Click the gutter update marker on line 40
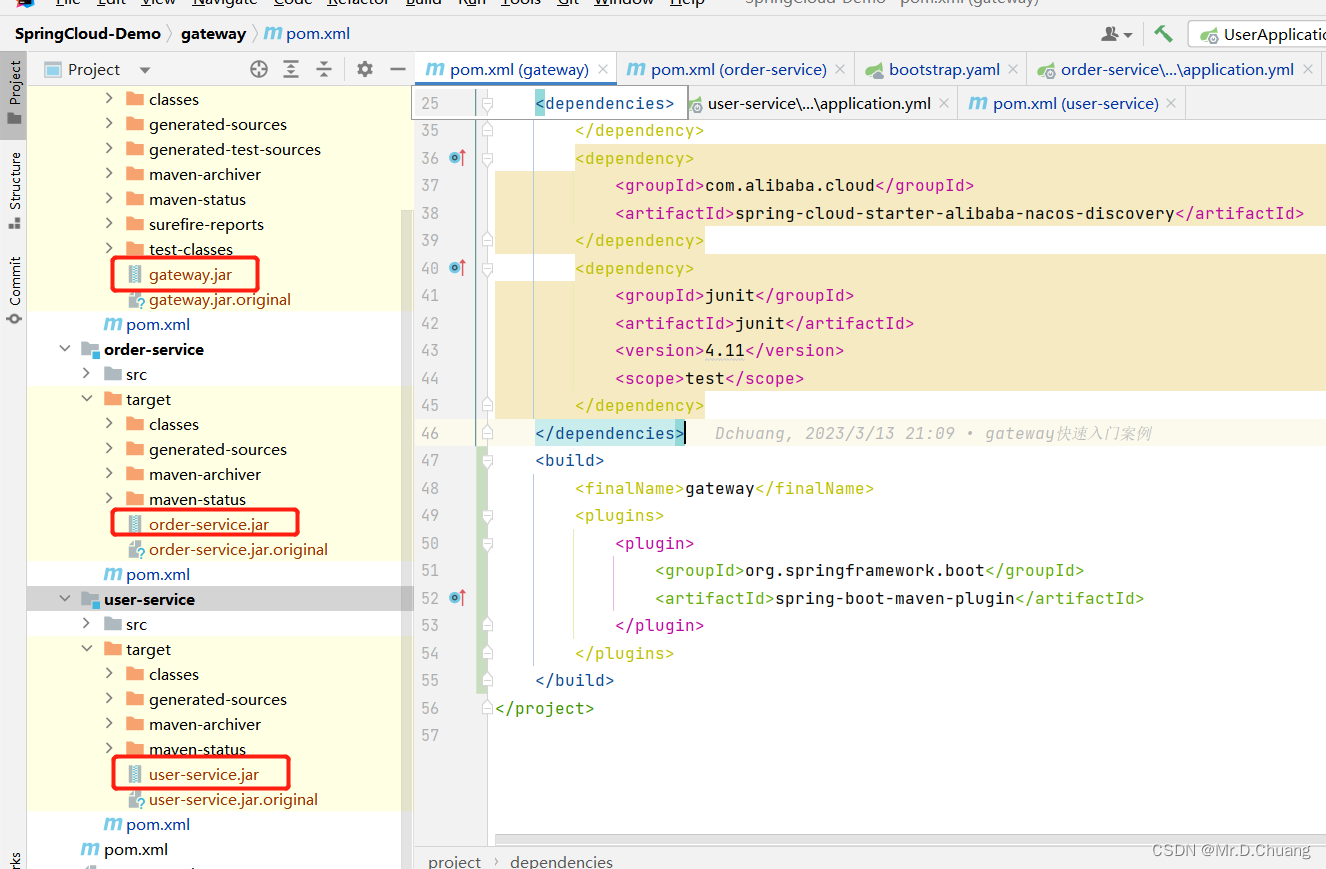 point(458,268)
